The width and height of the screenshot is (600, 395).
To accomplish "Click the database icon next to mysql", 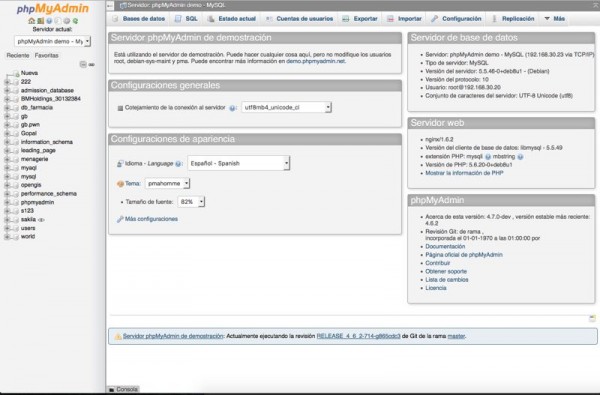I will pyautogui.click(x=15, y=176).
